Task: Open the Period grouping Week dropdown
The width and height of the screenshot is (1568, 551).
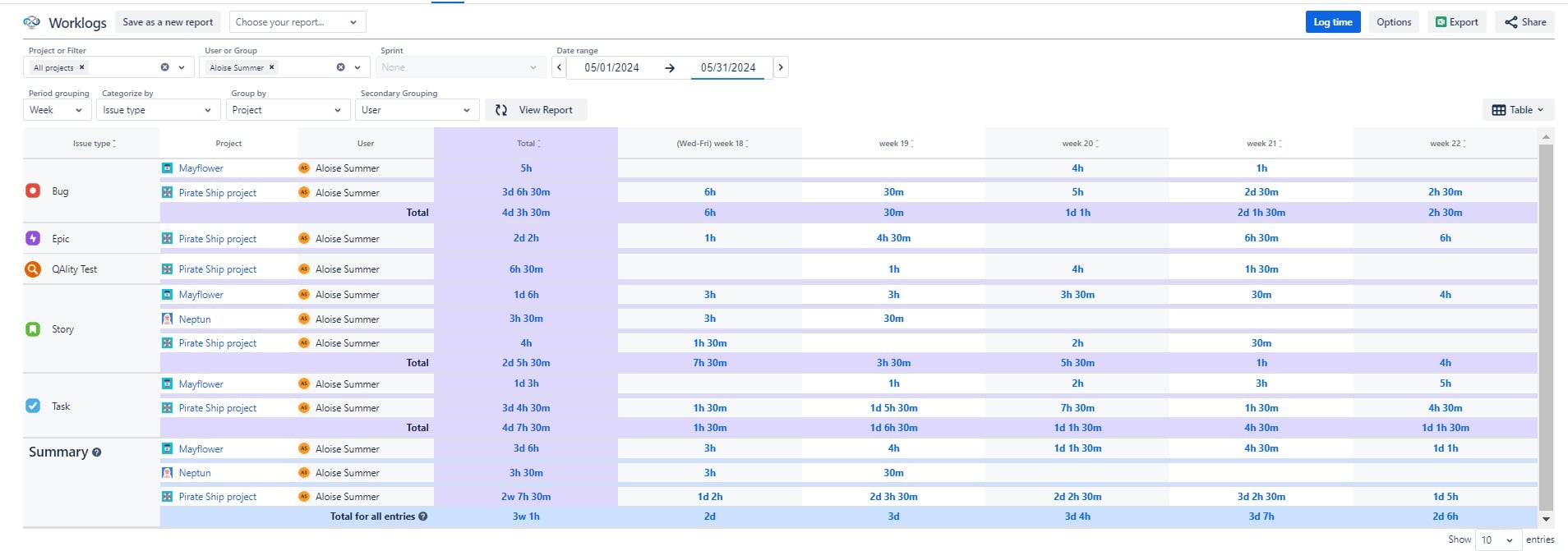Action: pyautogui.click(x=57, y=110)
